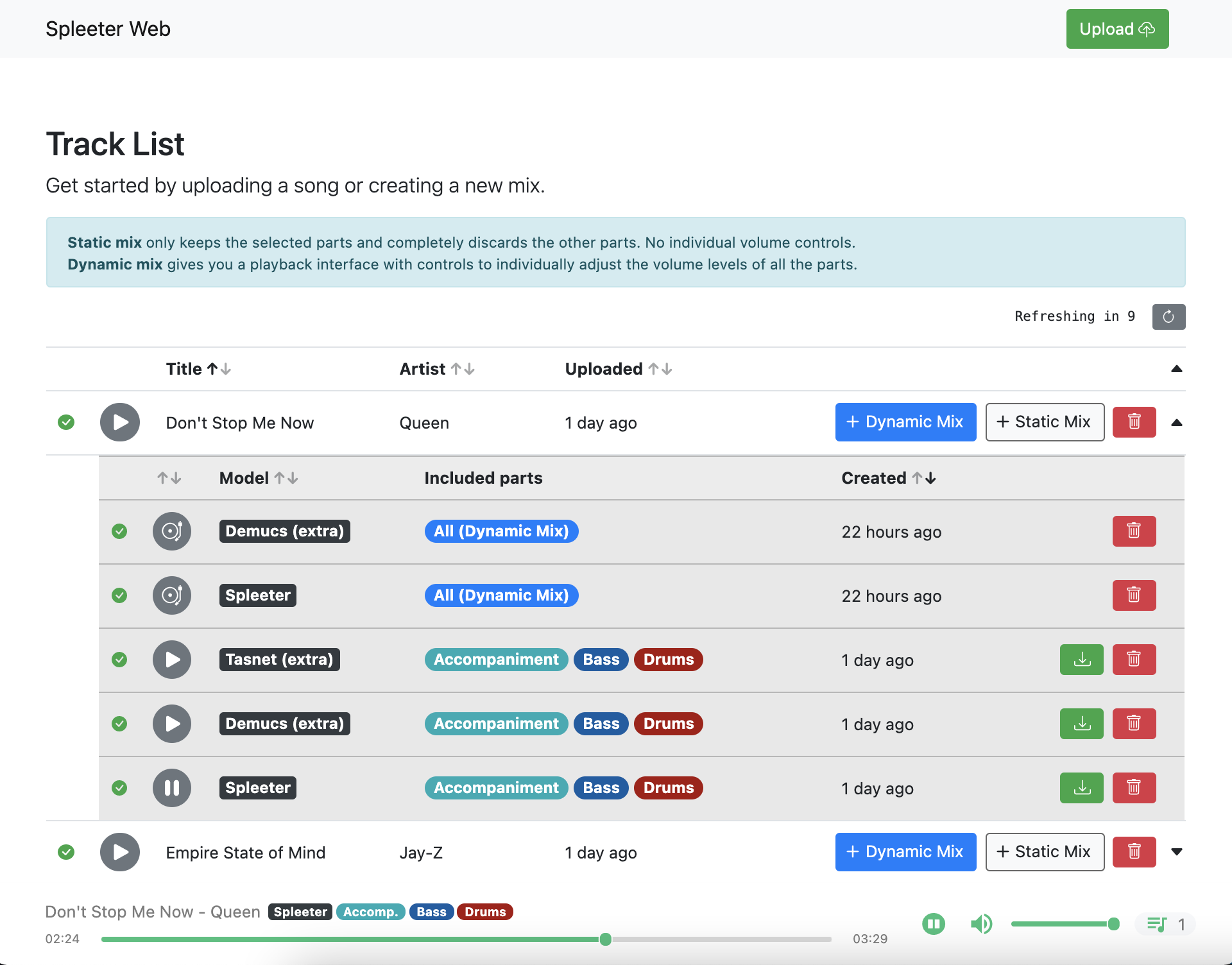Collapse the Don't Stop Me Now row
The height and width of the screenshot is (965, 1232).
[x=1176, y=422]
